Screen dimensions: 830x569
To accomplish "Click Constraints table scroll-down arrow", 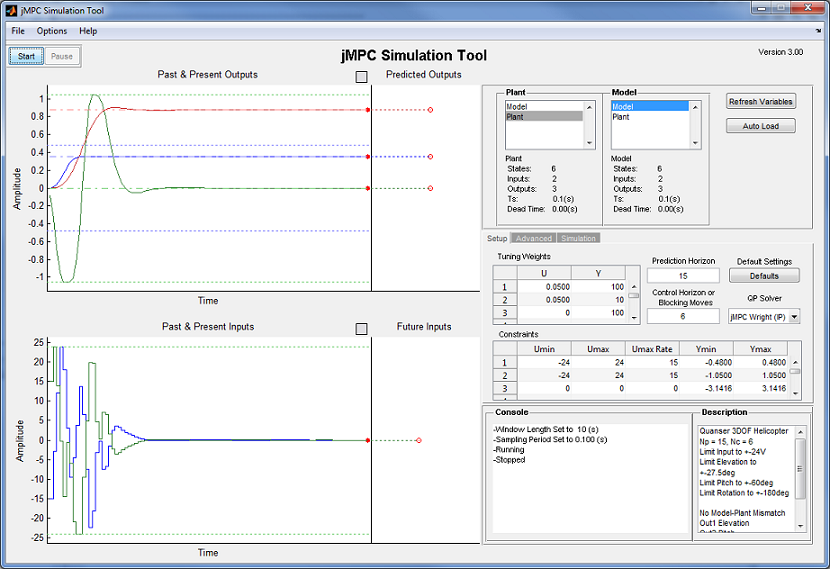I will coord(795,393).
